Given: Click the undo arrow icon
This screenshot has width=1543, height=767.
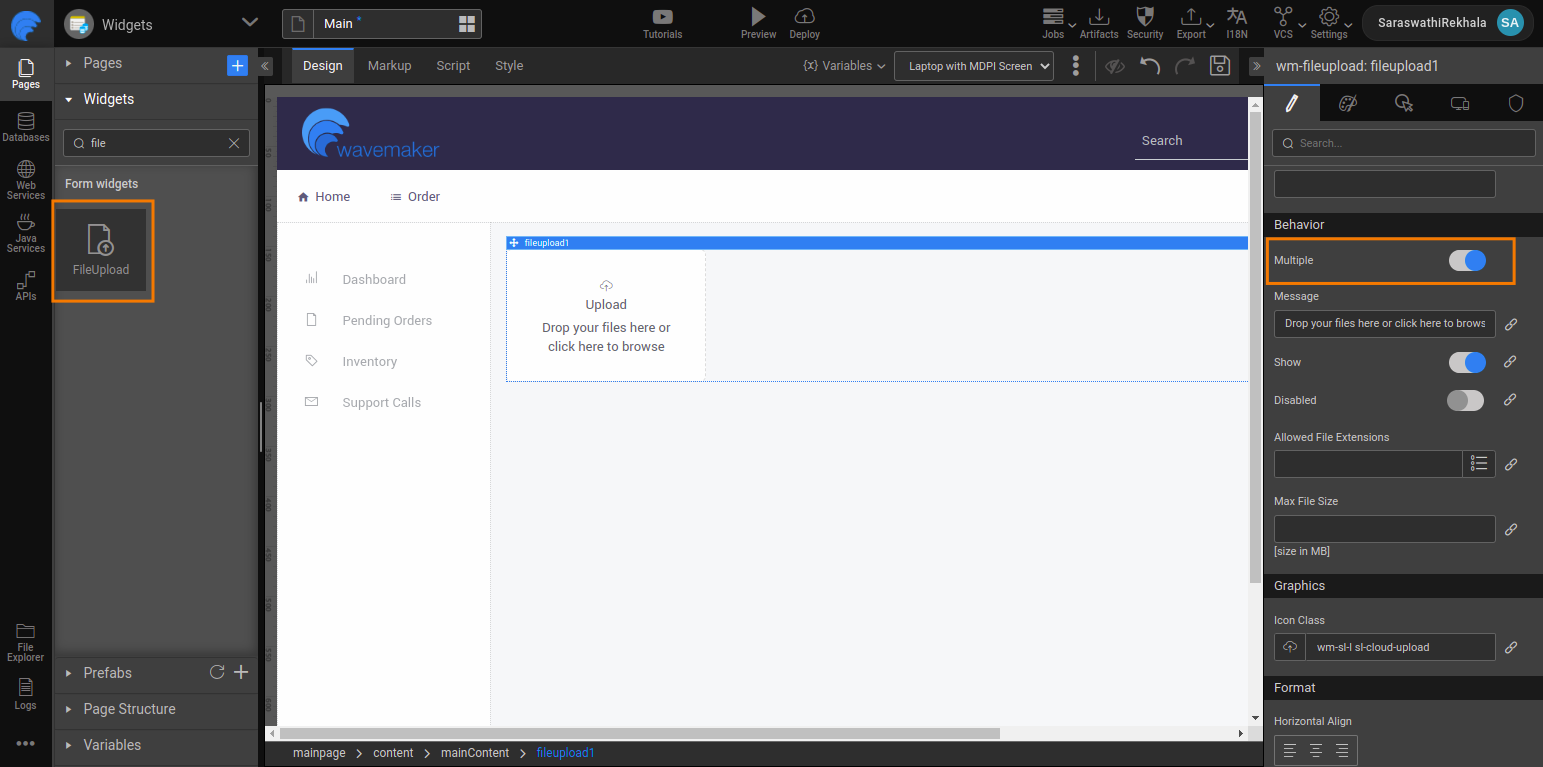Looking at the screenshot, I should pos(1150,66).
